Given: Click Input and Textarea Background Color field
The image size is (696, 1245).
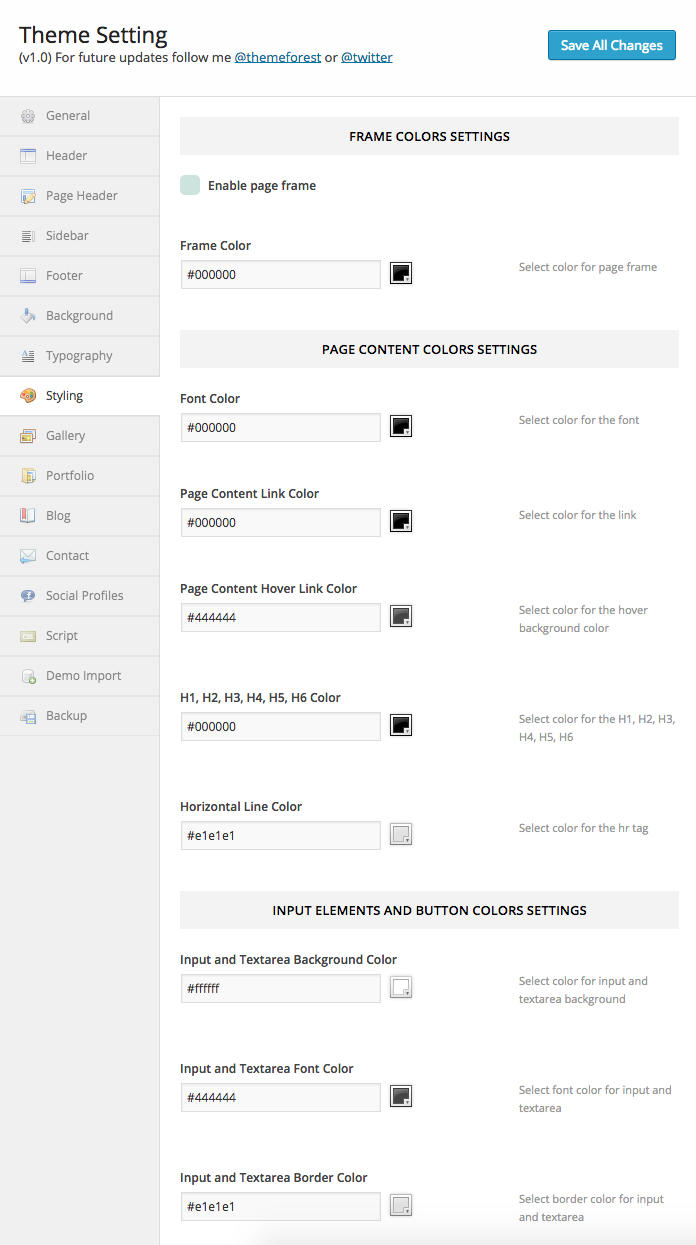Looking at the screenshot, I should click(280, 989).
